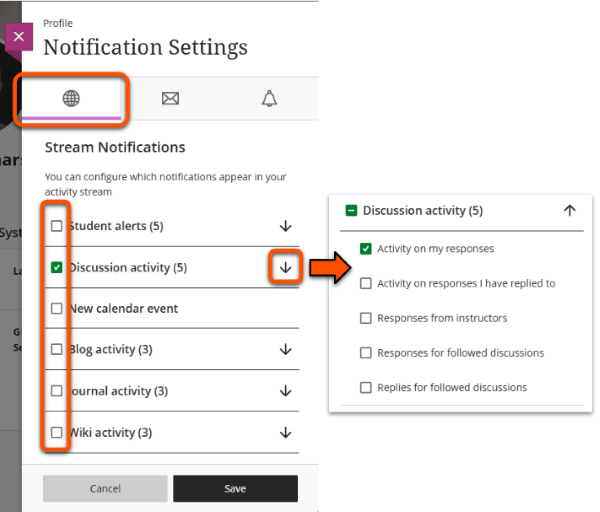Uncheck the Discussion activity checkbox in list

(x=57, y=267)
